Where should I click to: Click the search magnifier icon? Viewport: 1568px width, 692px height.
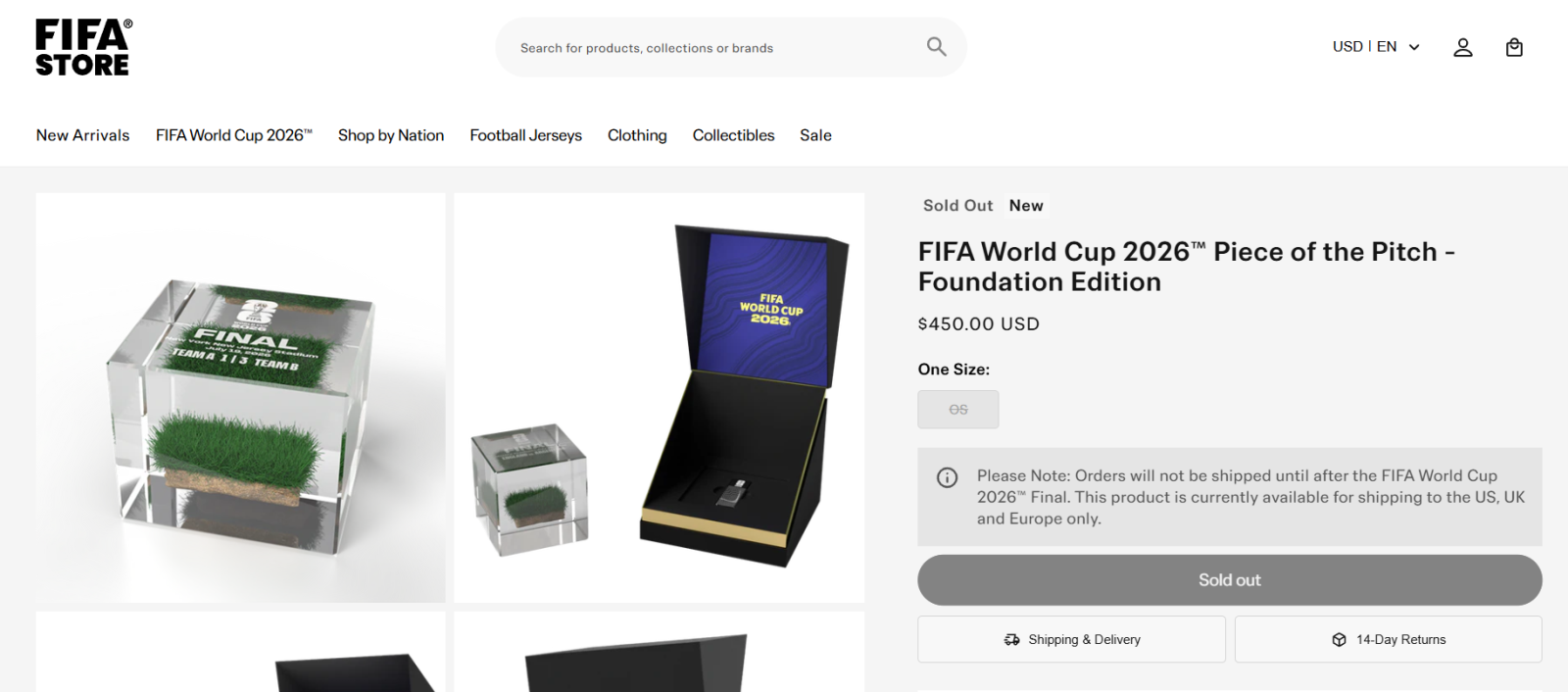[937, 46]
